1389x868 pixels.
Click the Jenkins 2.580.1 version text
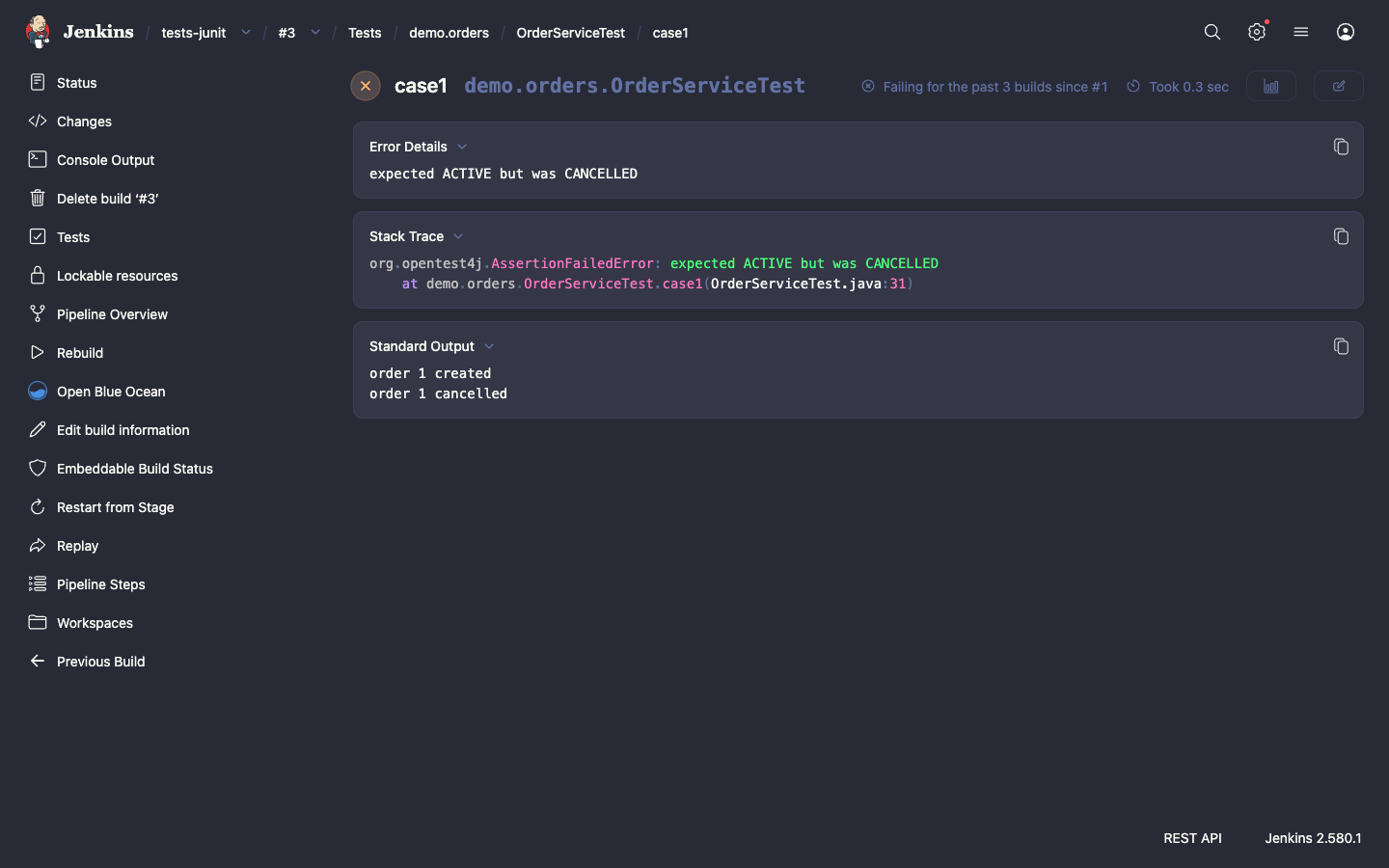pos(1313,838)
